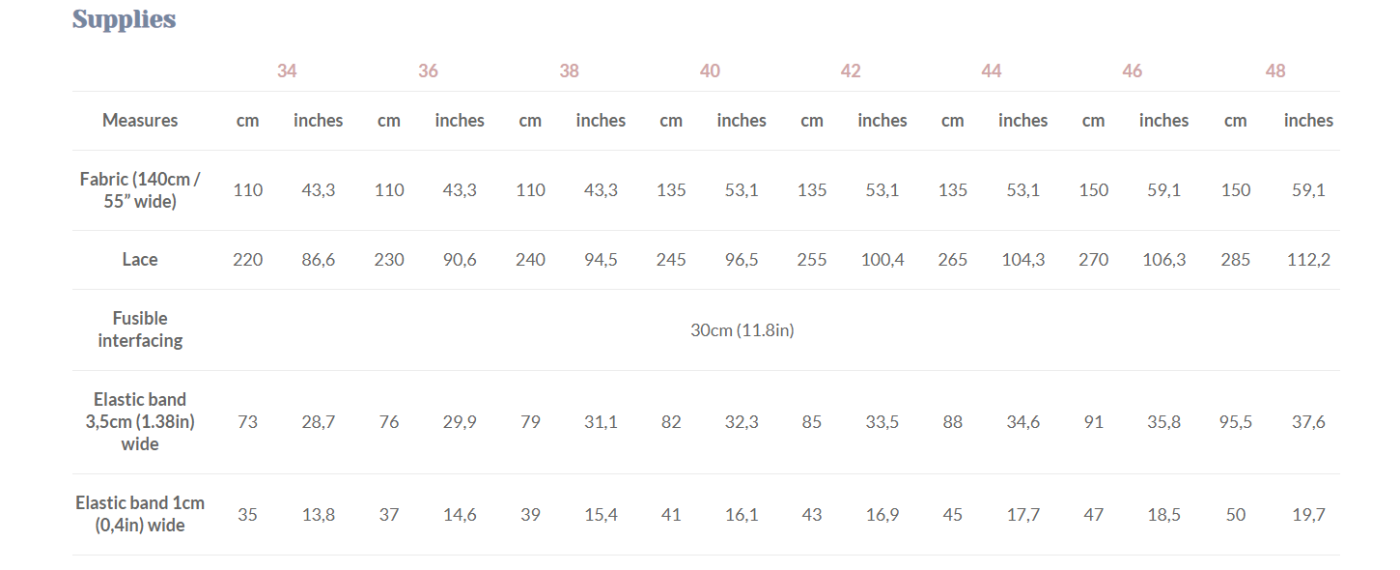Click the 220 cm lace value
The width and height of the screenshot is (1400, 570).
248,260
